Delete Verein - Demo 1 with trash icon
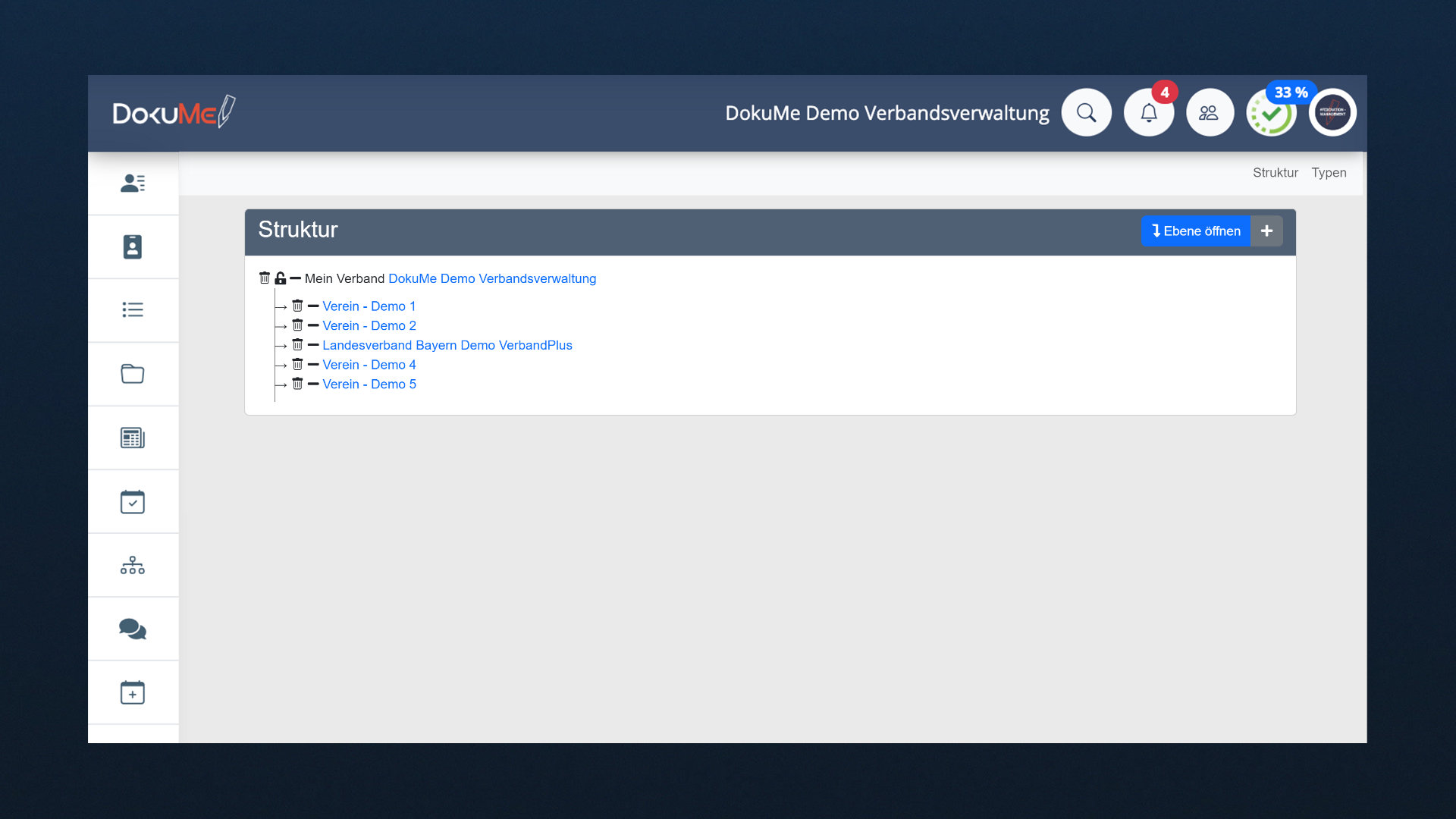The width and height of the screenshot is (1456, 819). coord(297,306)
